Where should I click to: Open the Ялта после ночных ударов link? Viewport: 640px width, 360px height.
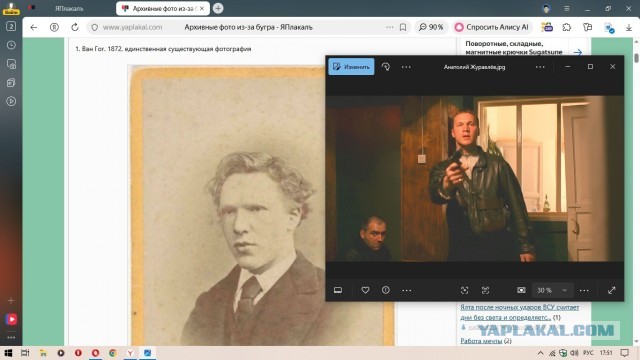(520, 312)
